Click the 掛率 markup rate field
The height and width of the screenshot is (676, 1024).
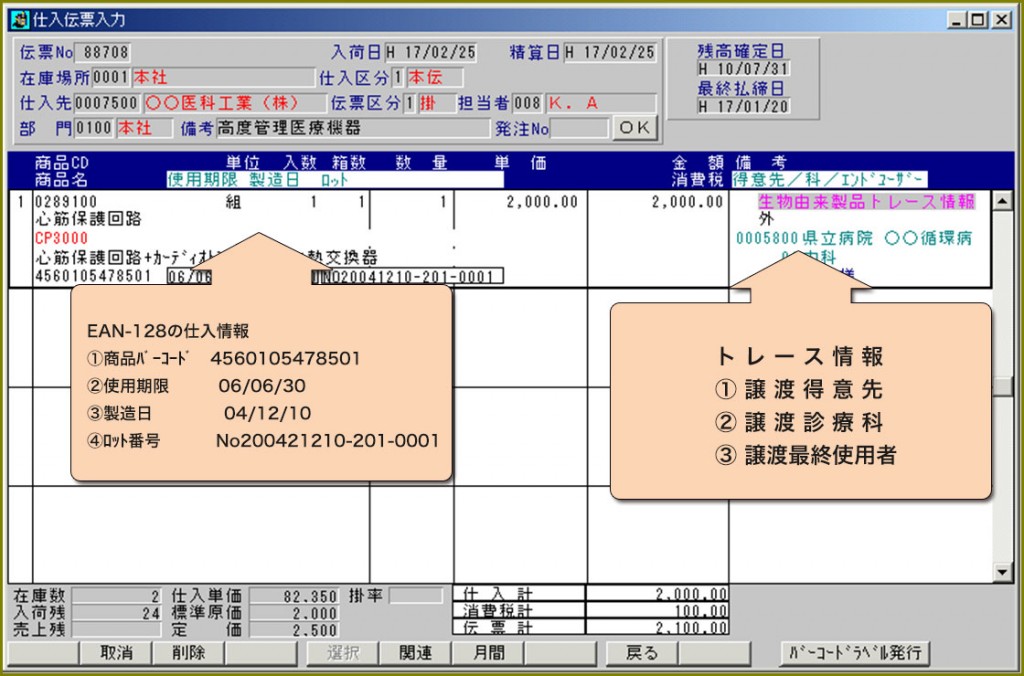[415, 596]
